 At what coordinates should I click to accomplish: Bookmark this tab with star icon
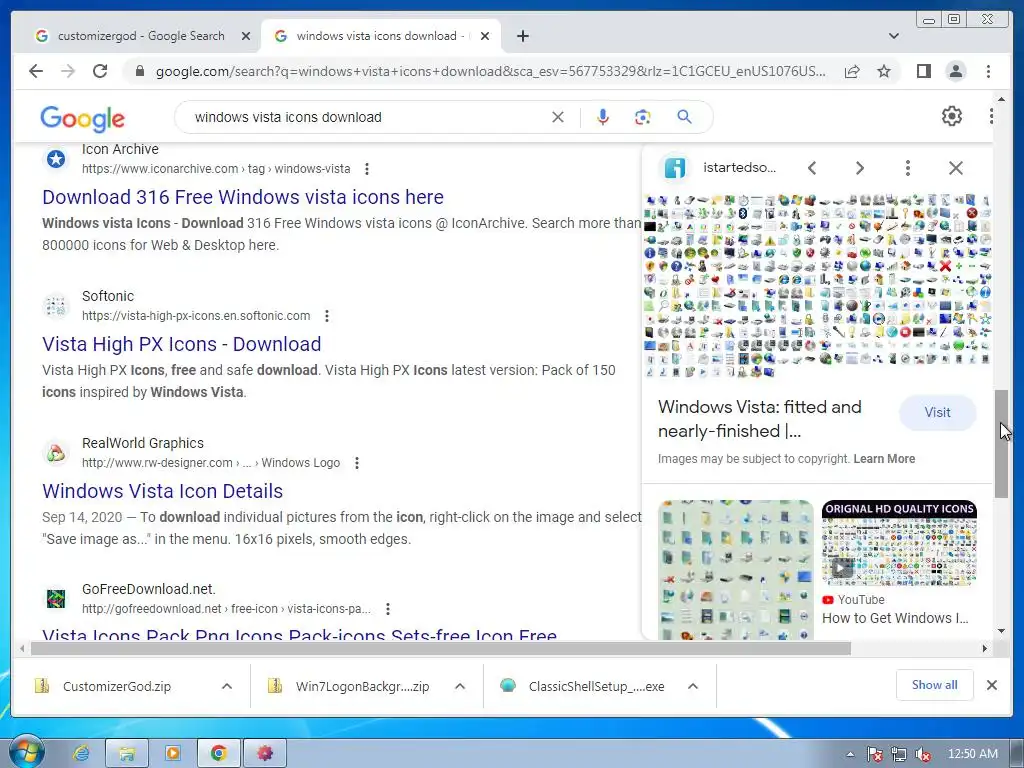884,71
